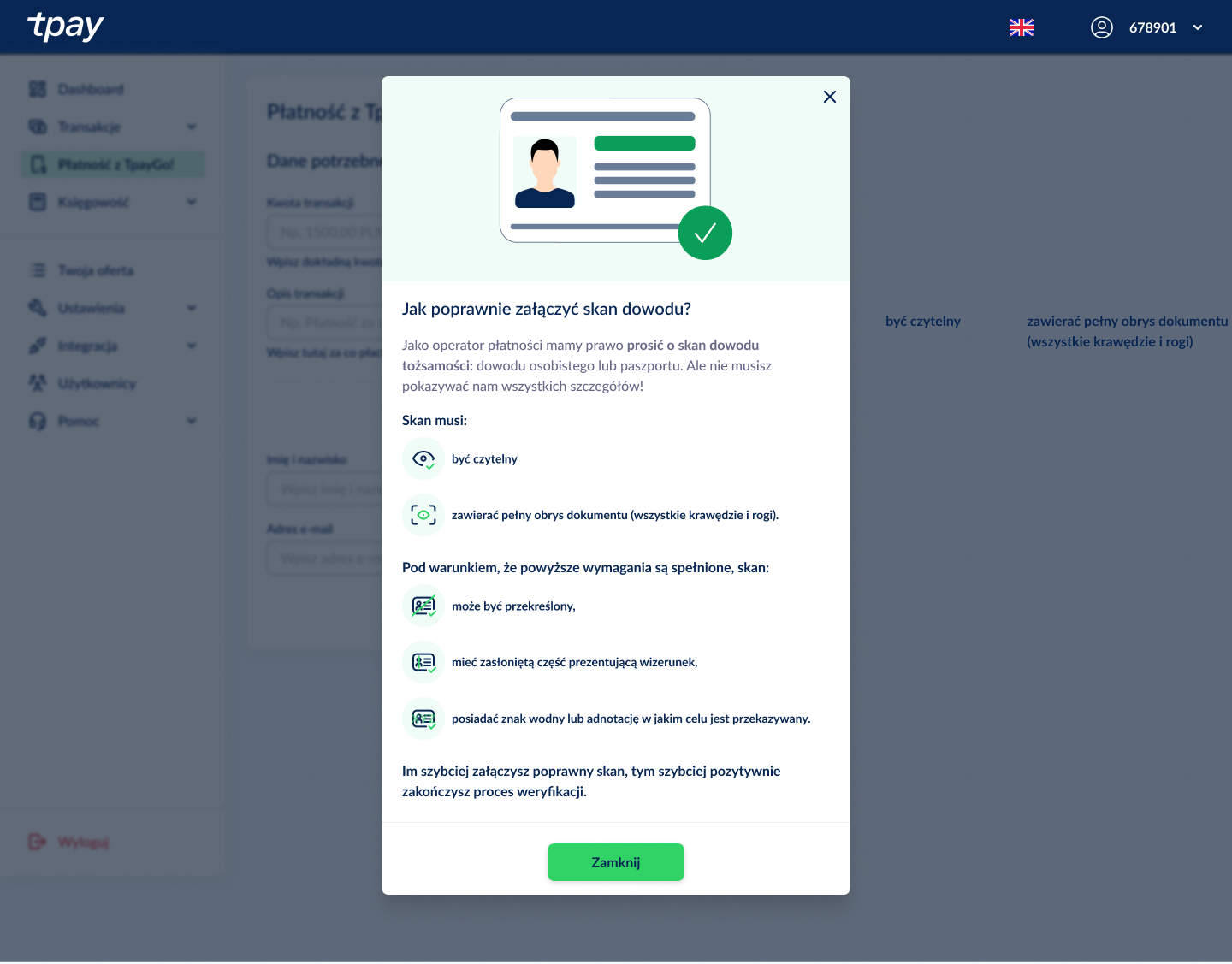Click 'Im szybciej załączysz poprawny skan' text
The height and width of the screenshot is (964, 1232).
[514, 772]
